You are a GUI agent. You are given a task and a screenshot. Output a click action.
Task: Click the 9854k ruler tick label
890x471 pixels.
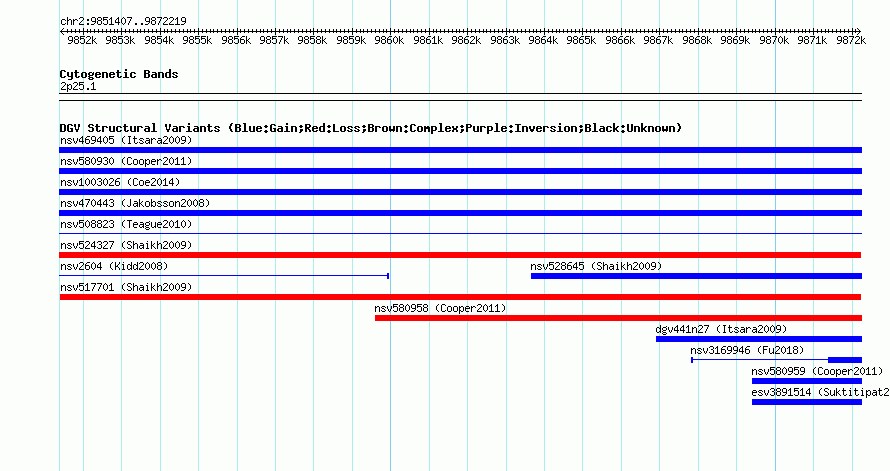[159, 40]
